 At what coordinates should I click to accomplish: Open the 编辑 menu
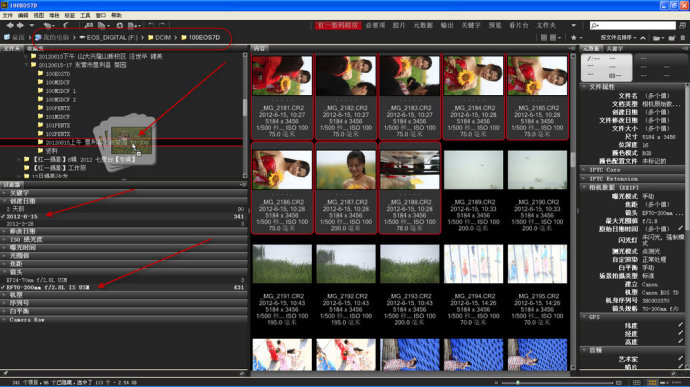[x=23, y=15]
